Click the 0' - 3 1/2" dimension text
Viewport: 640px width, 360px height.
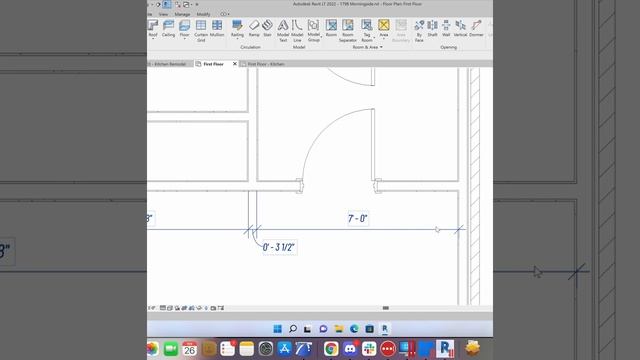tap(279, 247)
